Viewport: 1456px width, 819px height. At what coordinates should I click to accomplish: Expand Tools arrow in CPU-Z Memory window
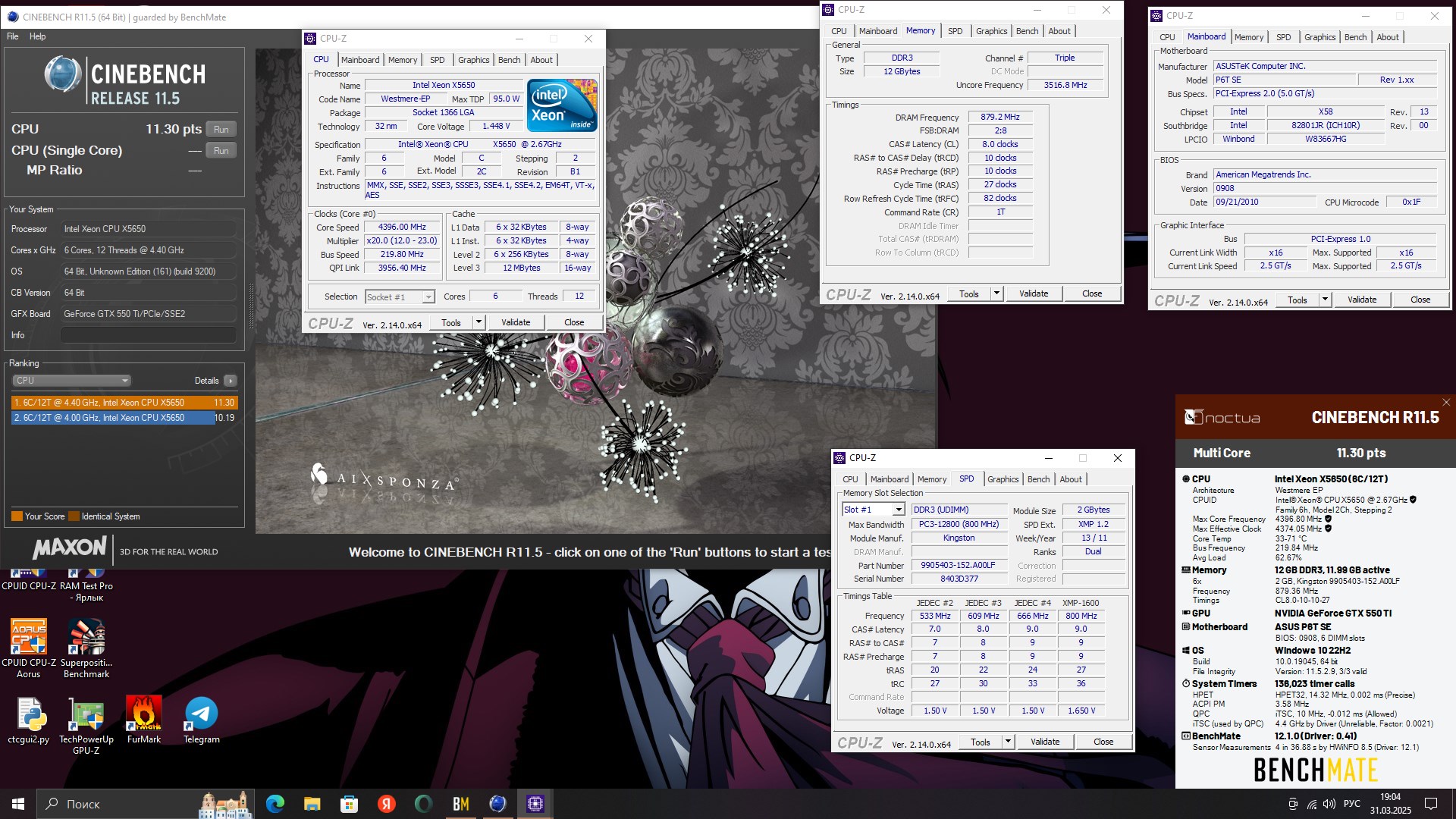coord(996,293)
